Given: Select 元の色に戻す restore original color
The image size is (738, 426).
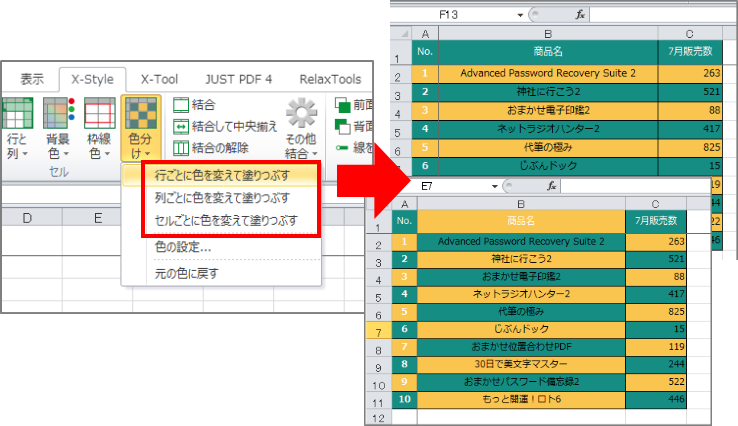Looking at the screenshot, I should point(187,273).
